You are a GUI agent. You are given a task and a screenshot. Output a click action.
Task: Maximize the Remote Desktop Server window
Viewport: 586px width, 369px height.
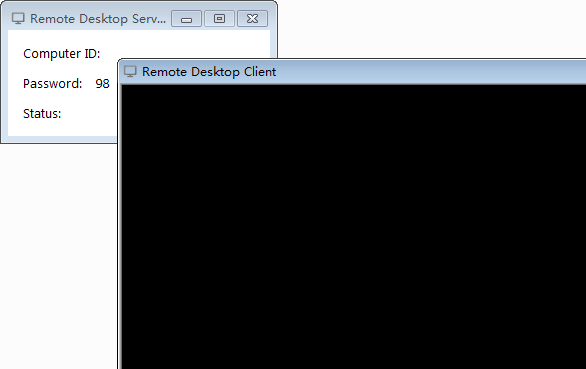click(x=219, y=19)
